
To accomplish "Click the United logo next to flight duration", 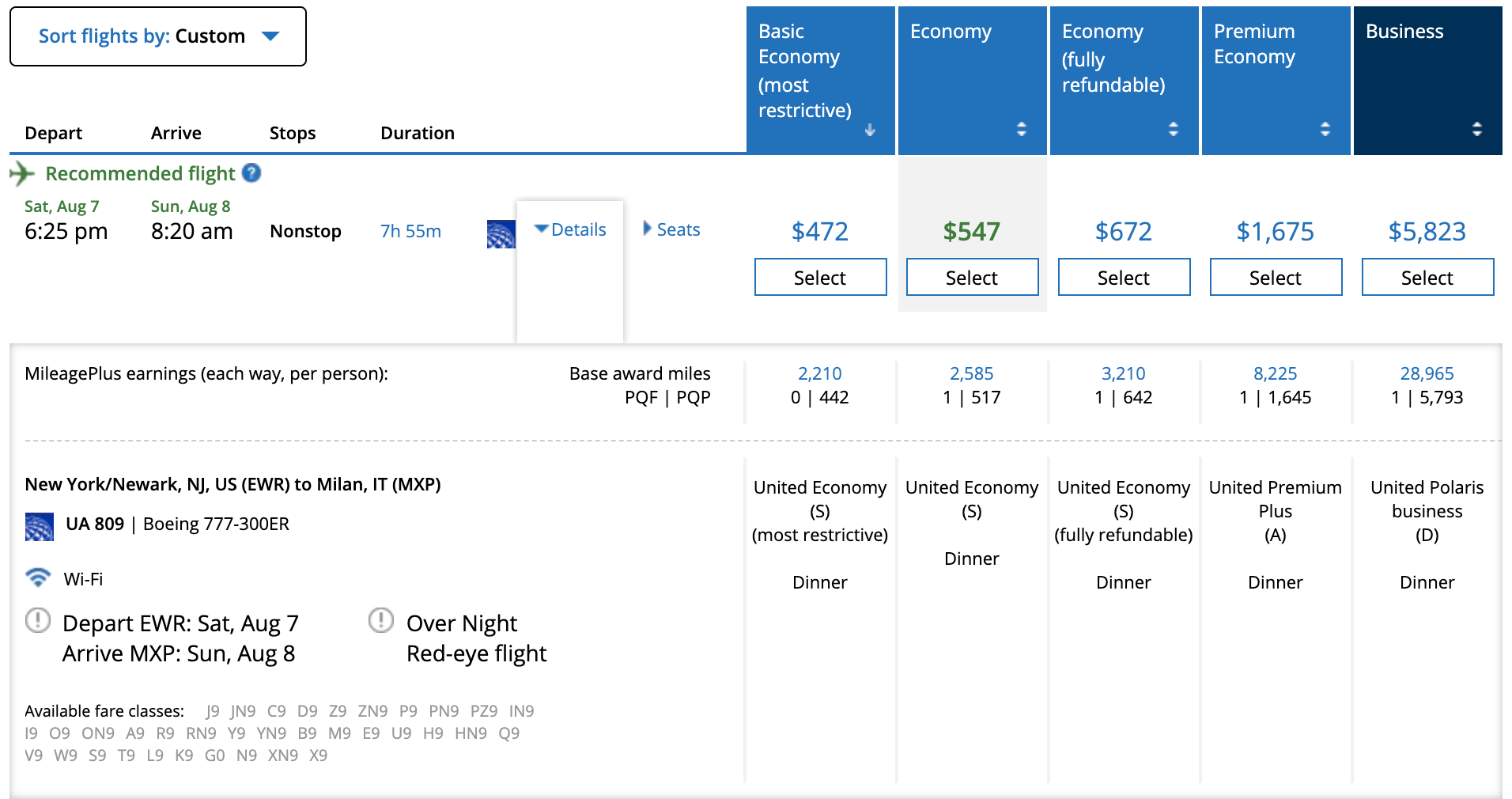I will coord(501,234).
